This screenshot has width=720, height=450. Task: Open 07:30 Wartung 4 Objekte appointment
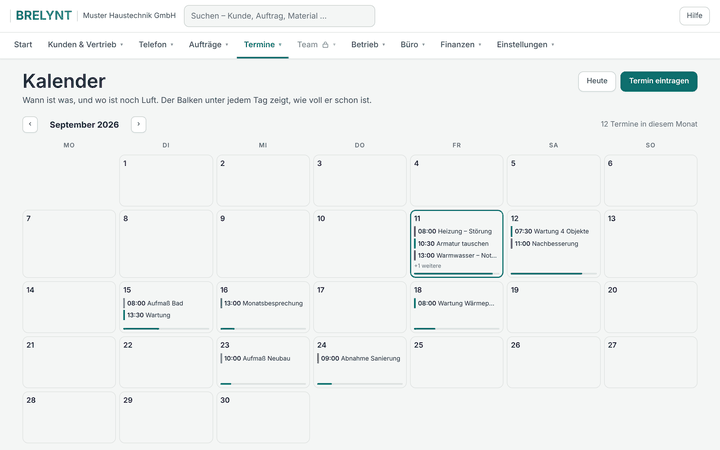(x=553, y=231)
